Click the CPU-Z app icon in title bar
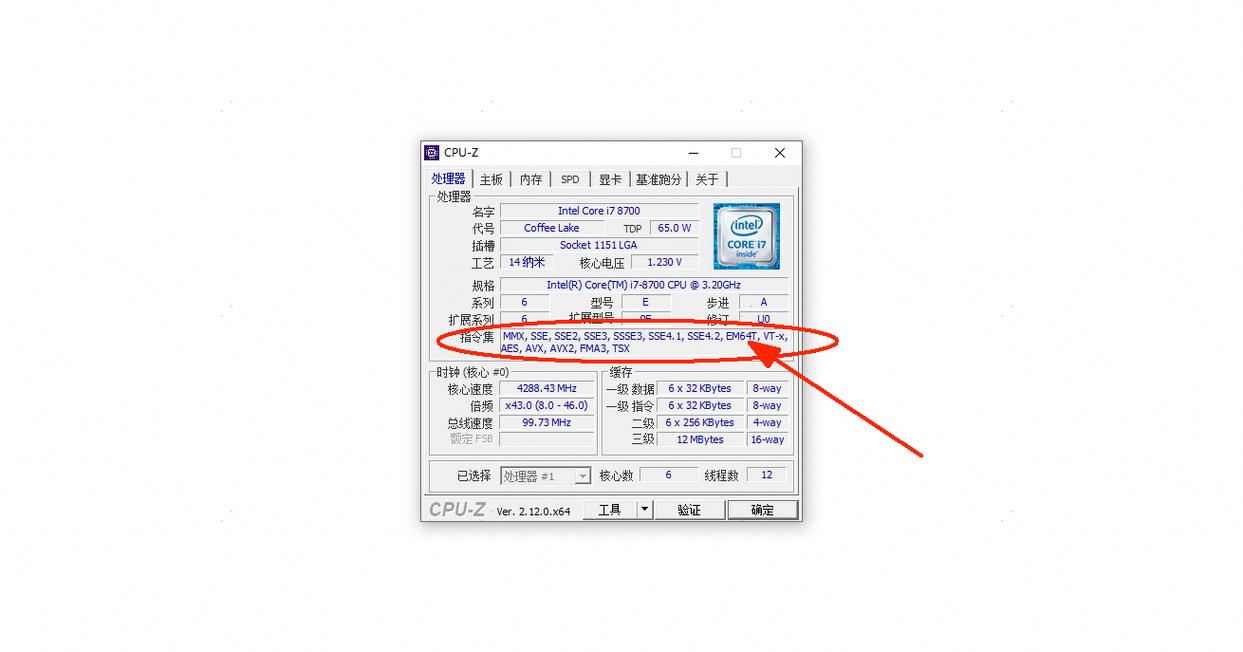The height and width of the screenshot is (652, 1243). click(x=432, y=153)
